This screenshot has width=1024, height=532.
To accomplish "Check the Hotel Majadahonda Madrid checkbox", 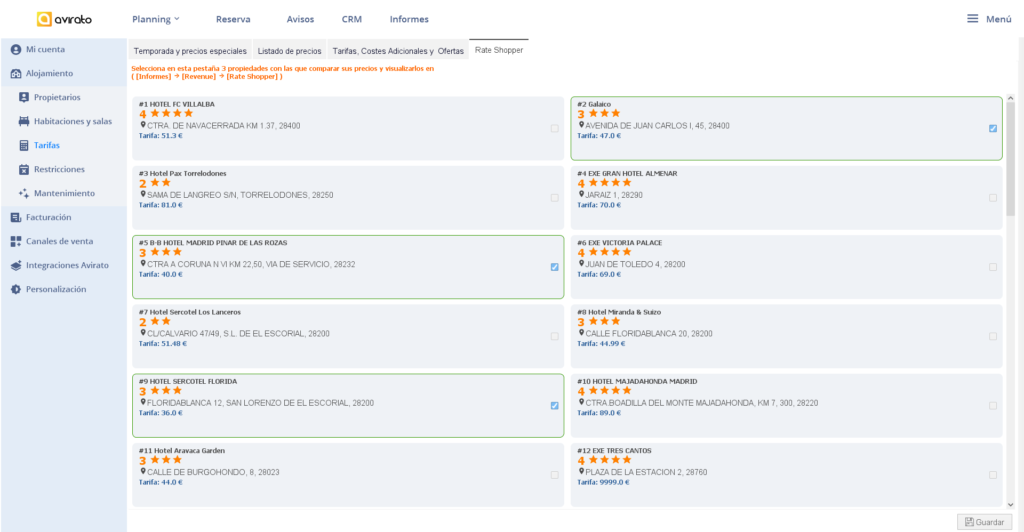I will pyautogui.click(x=993, y=405).
